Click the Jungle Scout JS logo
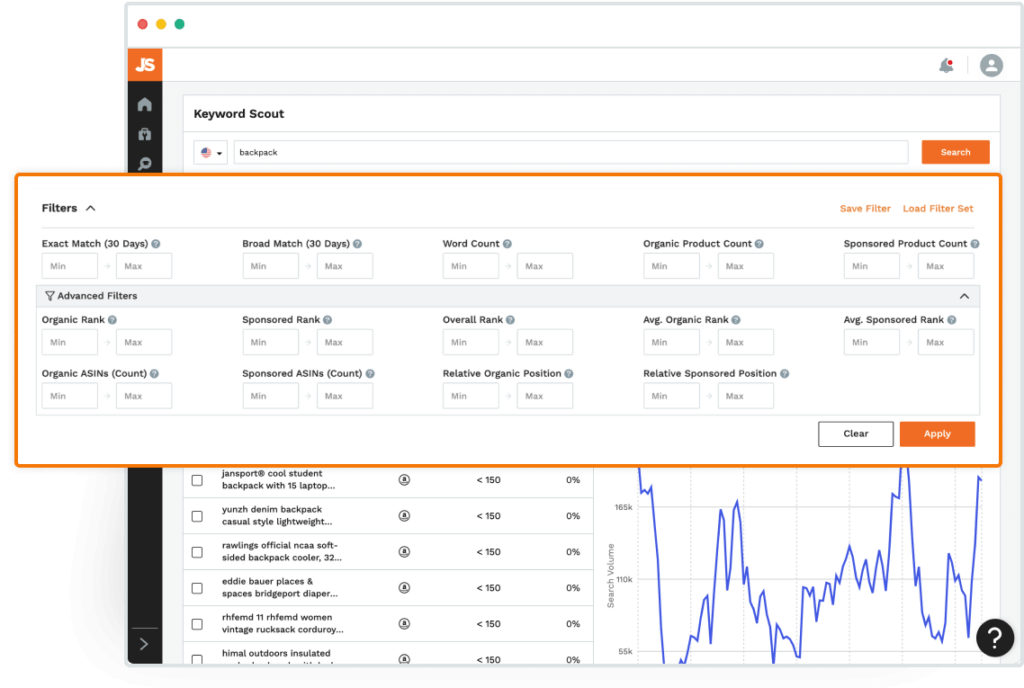 coord(145,65)
